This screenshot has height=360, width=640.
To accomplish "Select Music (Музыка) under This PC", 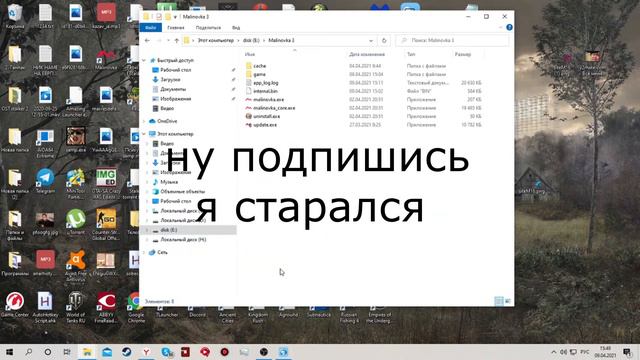I will pos(169,182).
